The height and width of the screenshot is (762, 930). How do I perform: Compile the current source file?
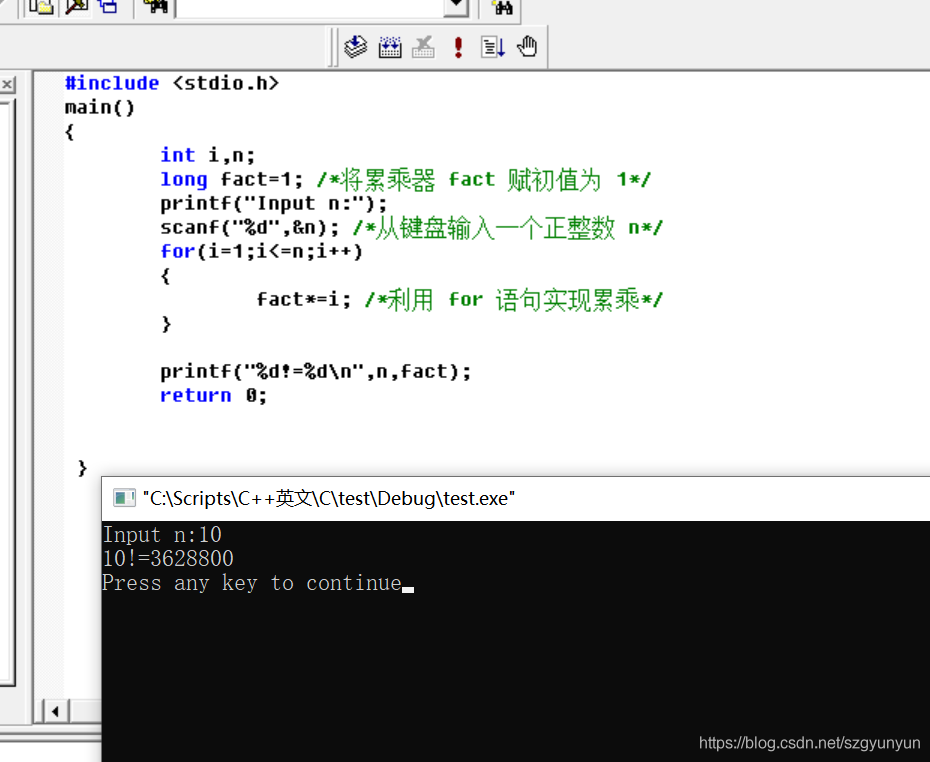pyautogui.click(x=356, y=46)
